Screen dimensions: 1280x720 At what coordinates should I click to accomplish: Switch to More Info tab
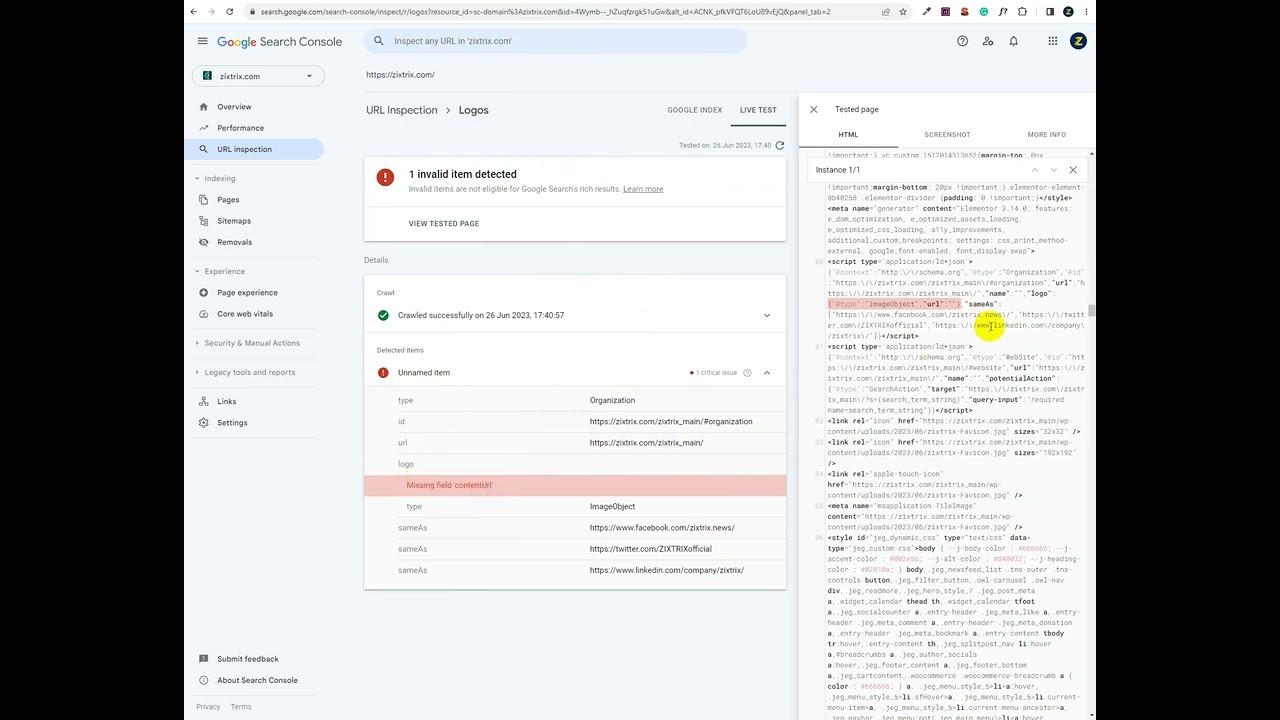1046,135
